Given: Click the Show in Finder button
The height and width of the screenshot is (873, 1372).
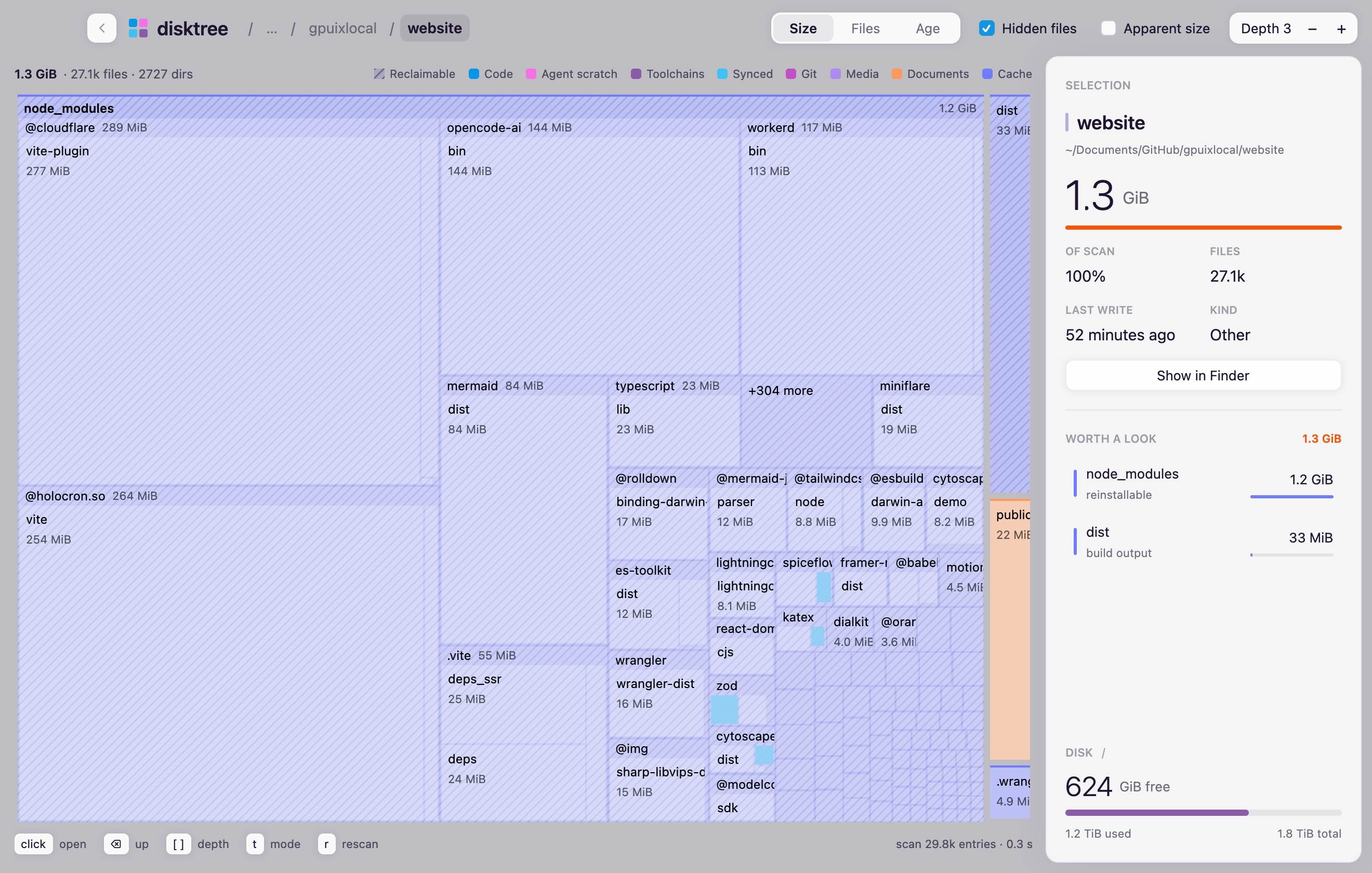Looking at the screenshot, I should (1203, 375).
